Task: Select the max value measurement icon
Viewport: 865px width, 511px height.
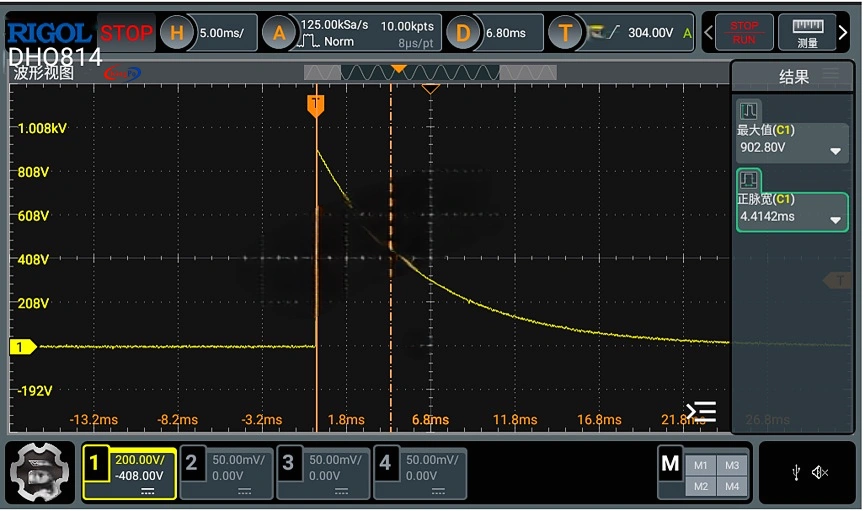Action: (749, 111)
